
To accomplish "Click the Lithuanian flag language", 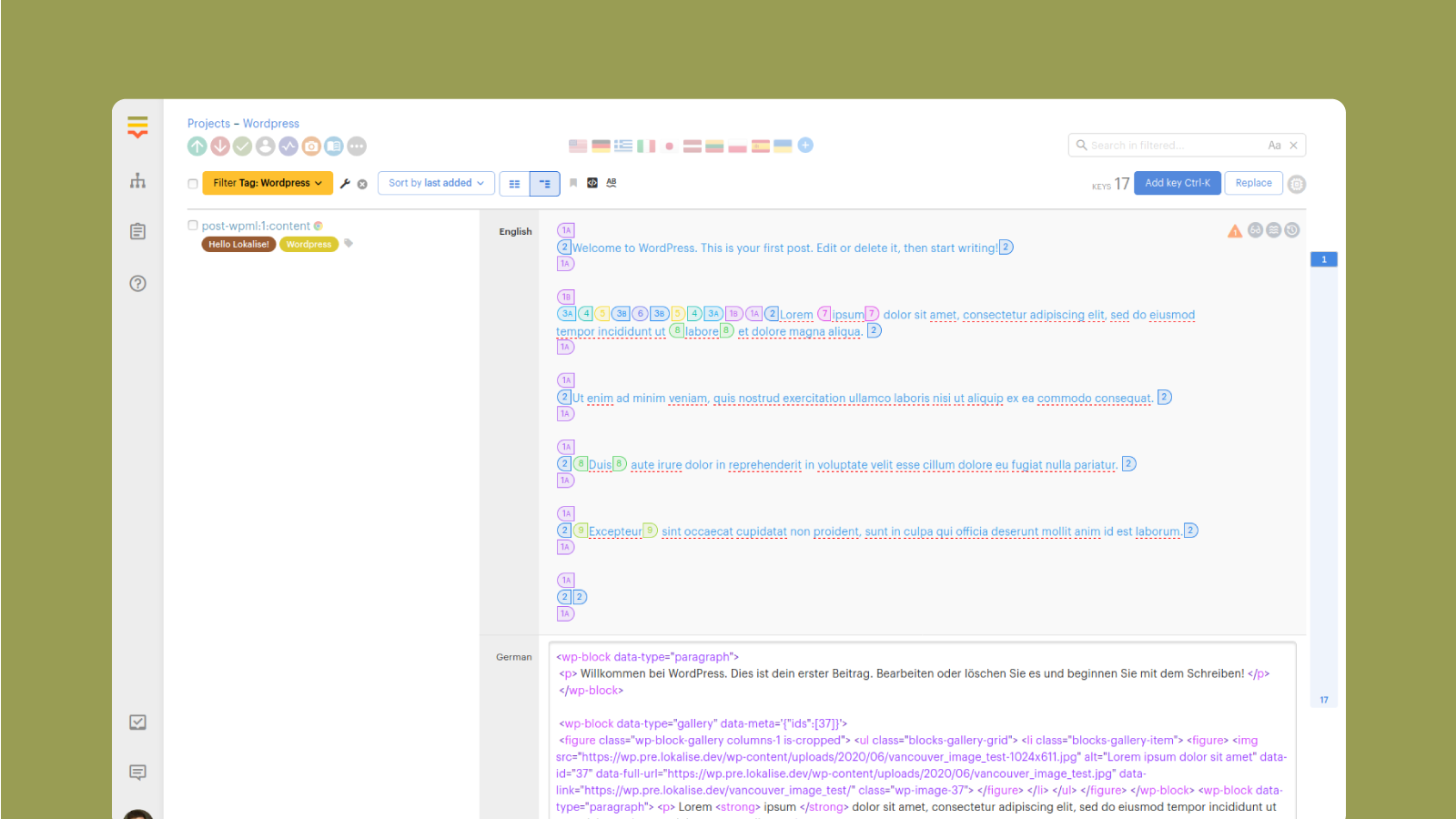I will click(x=714, y=146).
